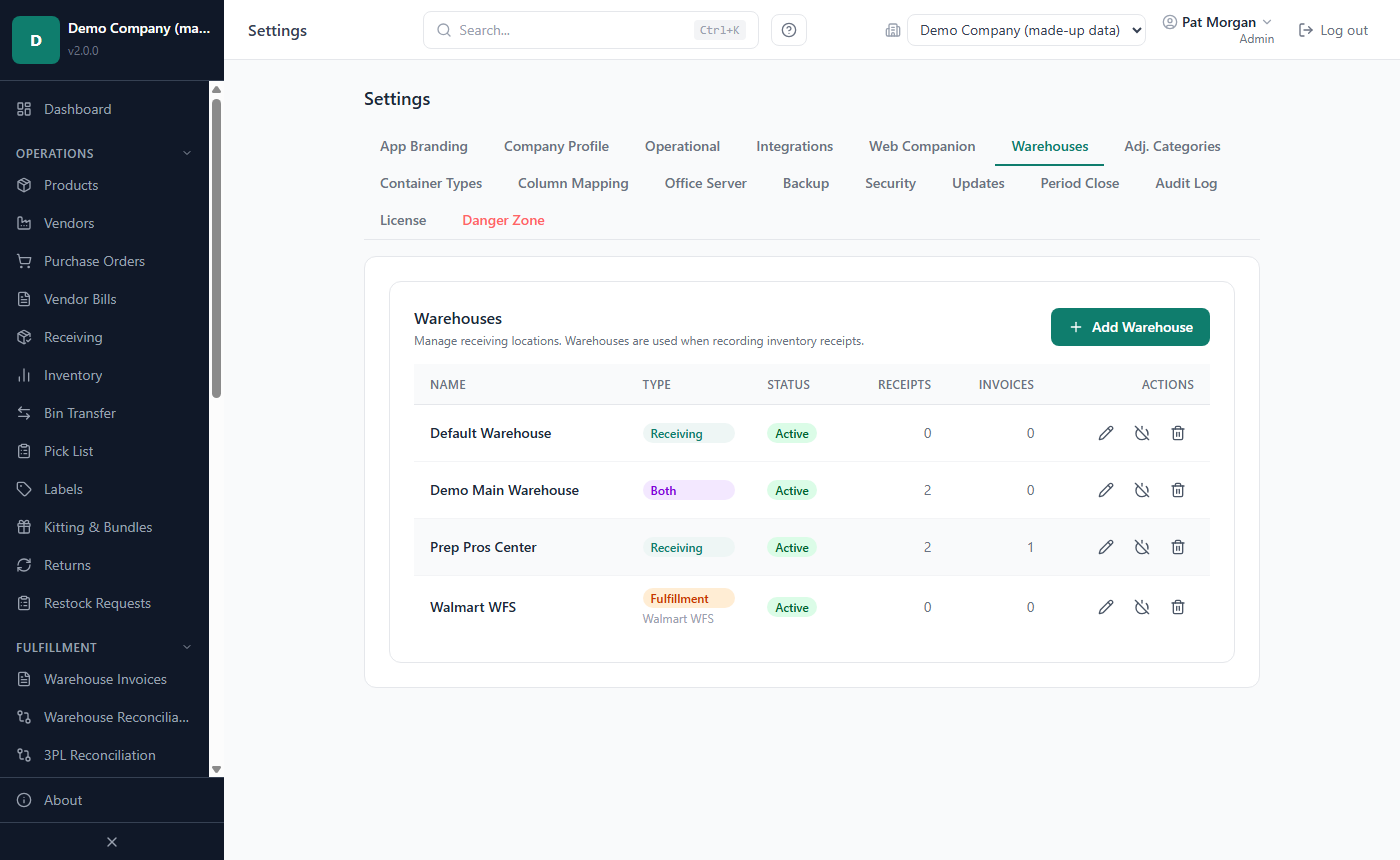Delete the Demo Main Warehouse

pyautogui.click(x=1178, y=490)
